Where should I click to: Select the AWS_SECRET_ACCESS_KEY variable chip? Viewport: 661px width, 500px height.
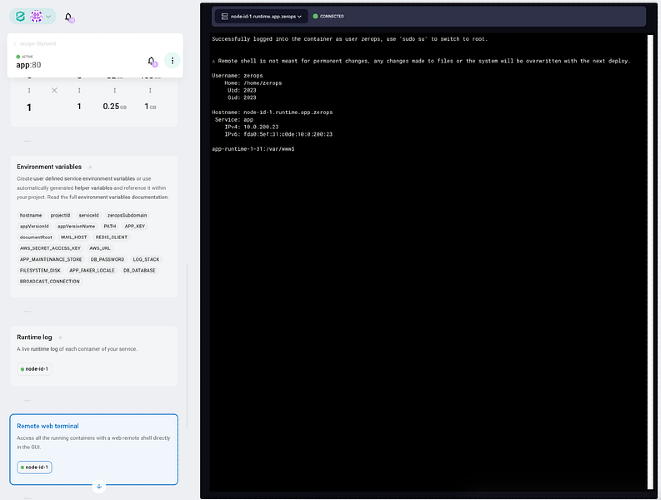50,248
